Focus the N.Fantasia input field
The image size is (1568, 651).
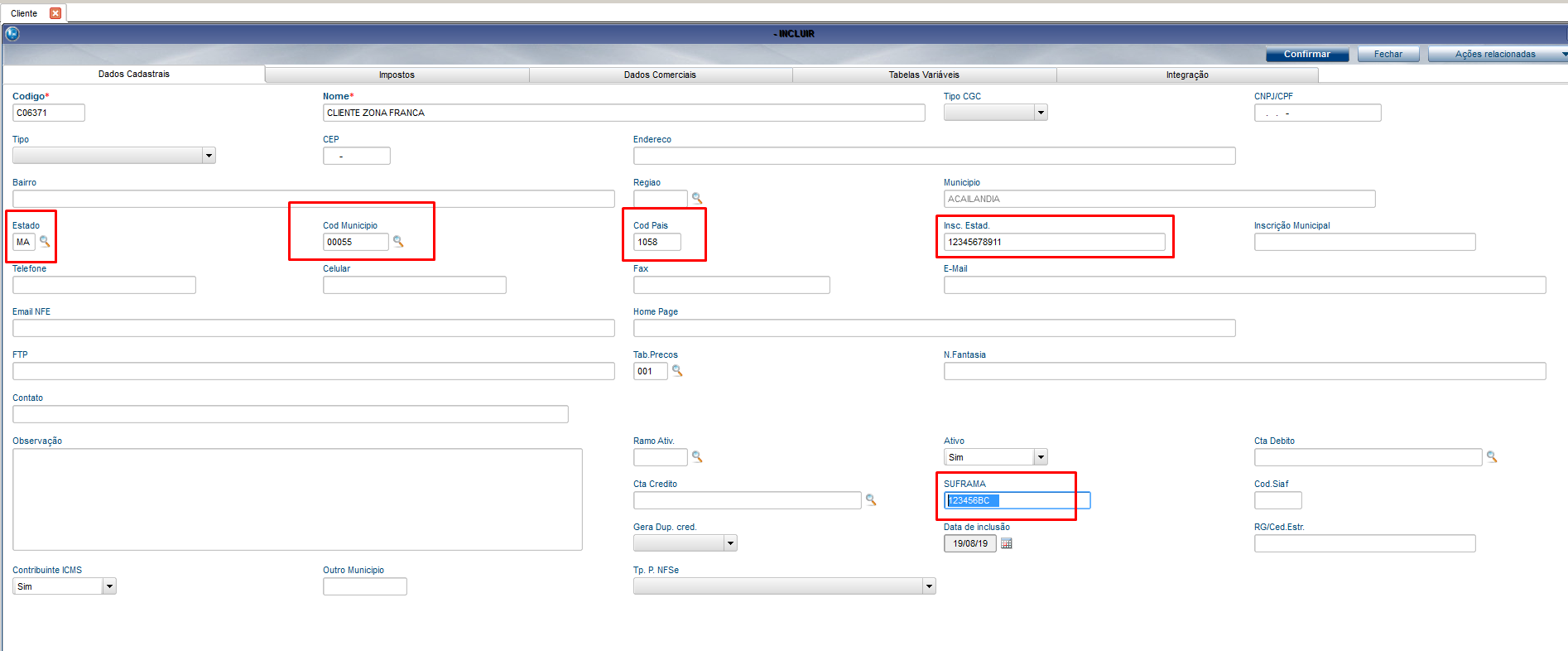click(1245, 371)
